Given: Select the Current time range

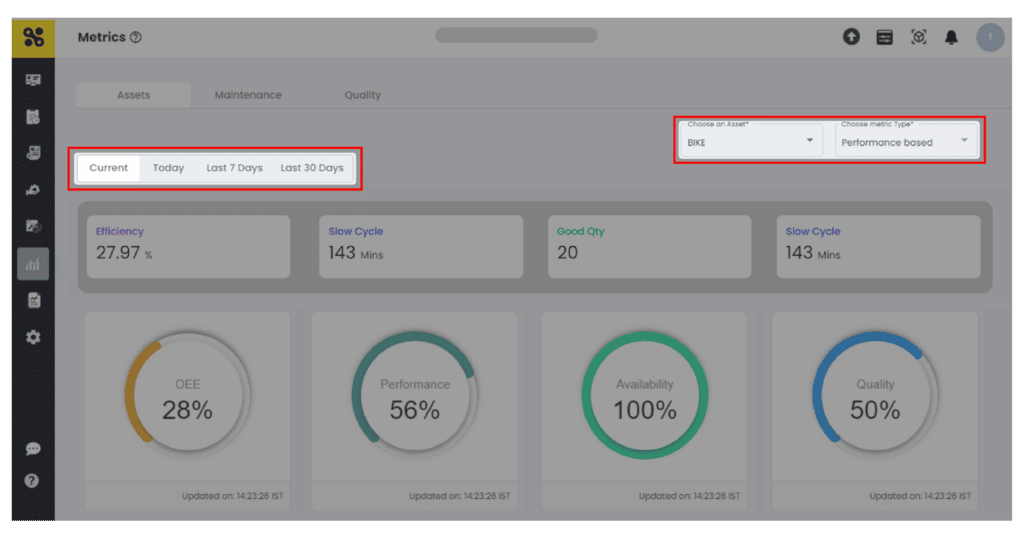Looking at the screenshot, I should [x=108, y=168].
